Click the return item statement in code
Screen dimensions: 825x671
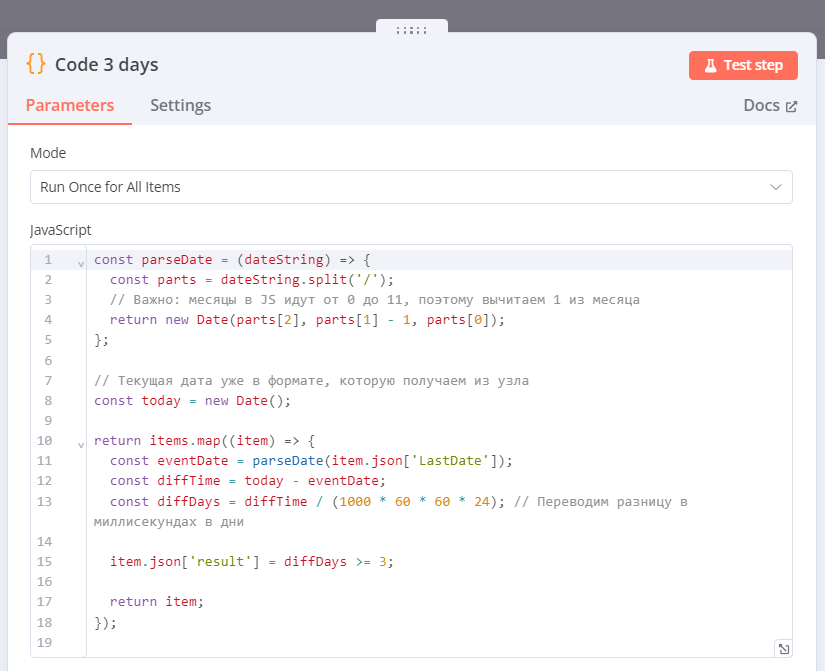(156, 601)
